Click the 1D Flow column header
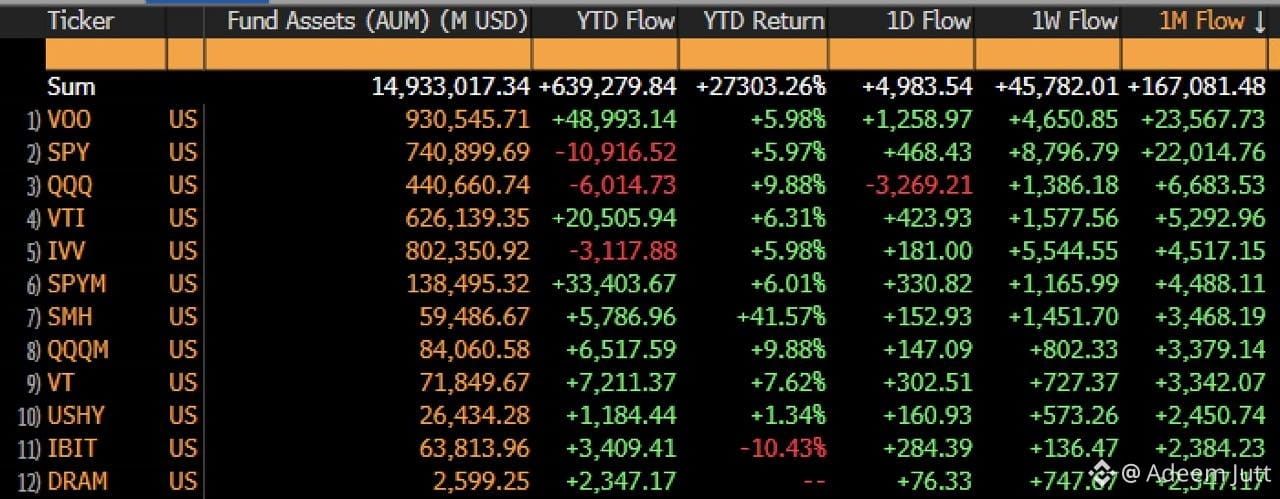Viewport: 1280px width, 499px height. (926, 21)
